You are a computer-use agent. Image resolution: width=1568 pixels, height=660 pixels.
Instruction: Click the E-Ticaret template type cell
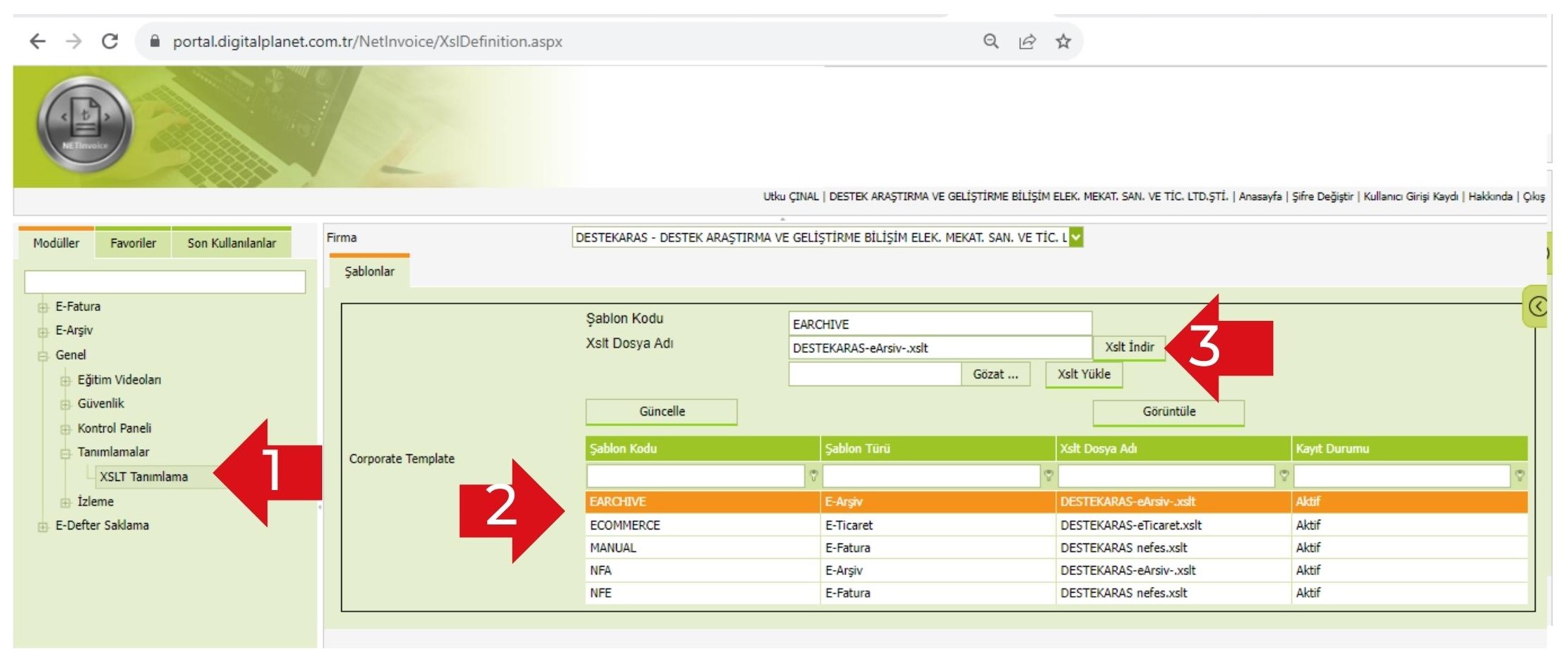tap(938, 525)
